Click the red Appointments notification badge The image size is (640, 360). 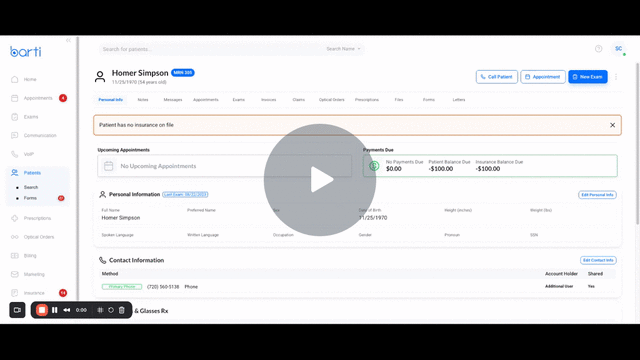[63, 98]
